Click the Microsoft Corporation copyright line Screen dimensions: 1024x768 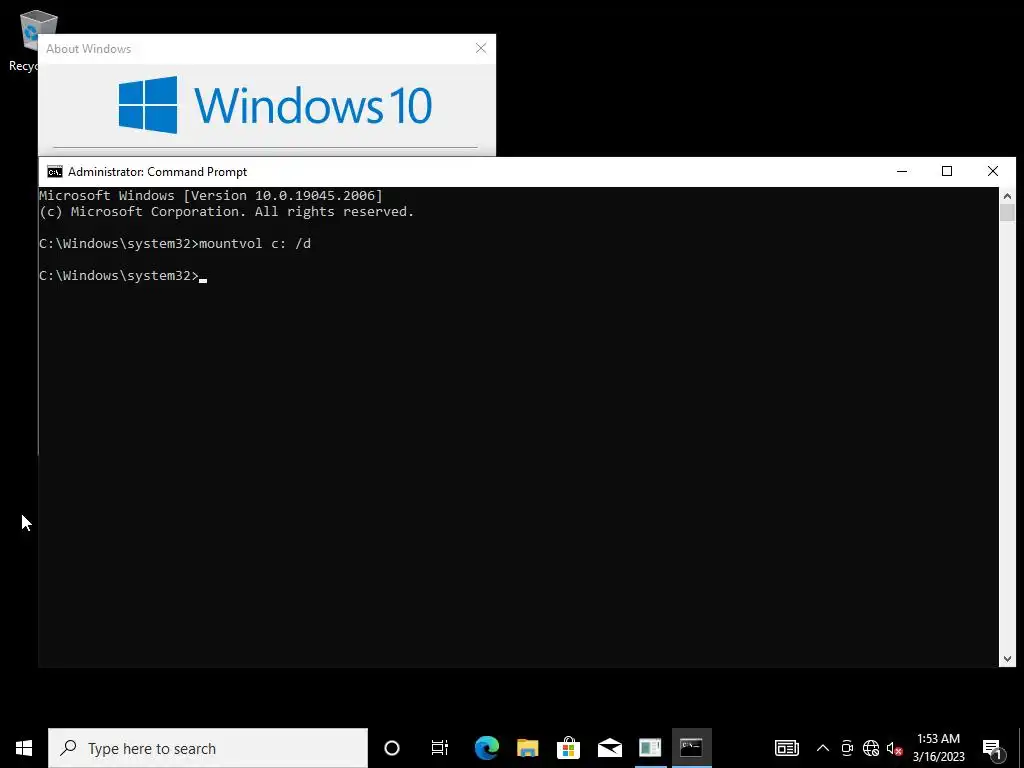tap(227, 212)
